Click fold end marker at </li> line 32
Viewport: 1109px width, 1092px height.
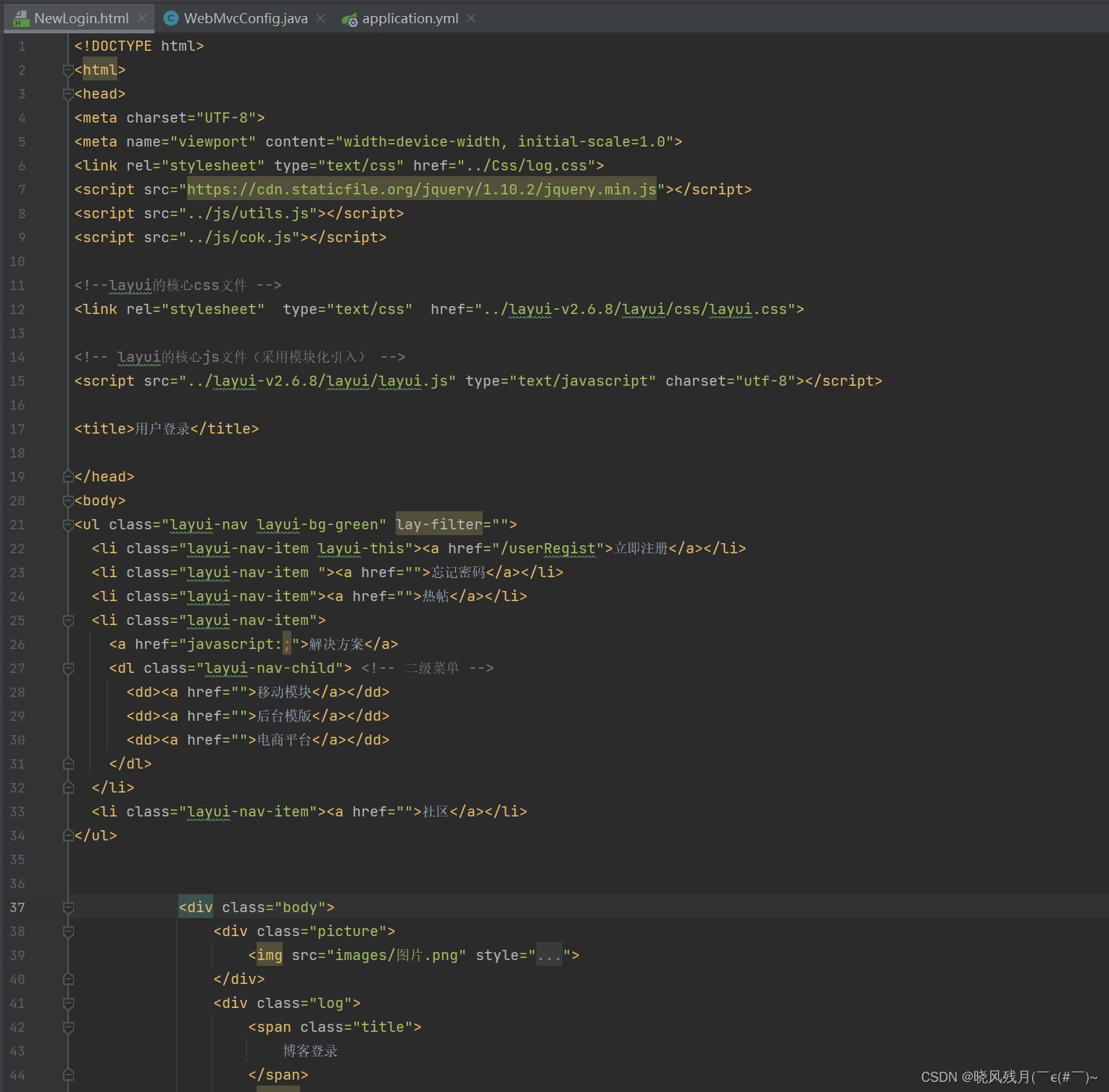[68, 788]
